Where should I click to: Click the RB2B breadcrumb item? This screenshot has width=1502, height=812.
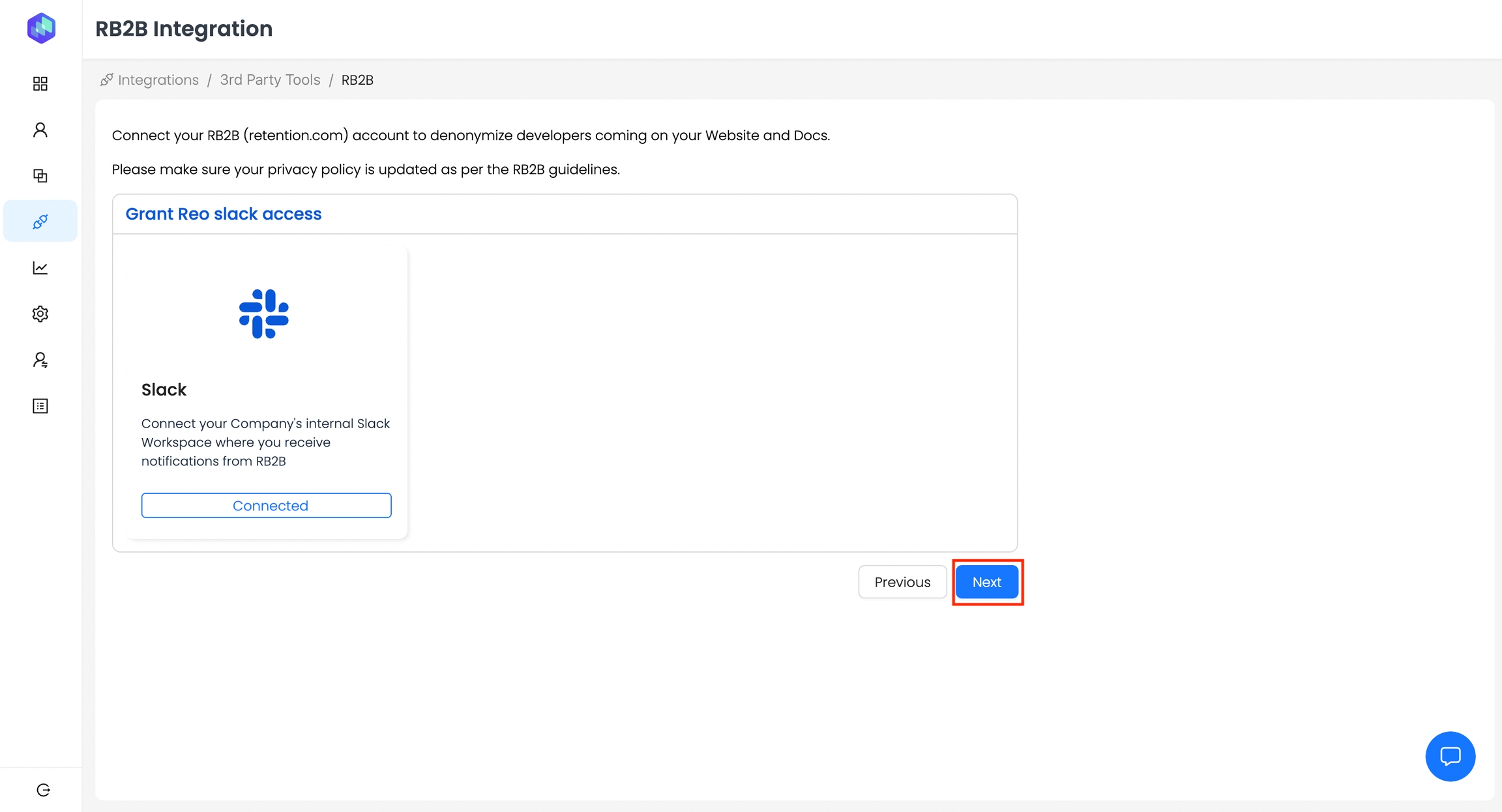click(x=357, y=80)
